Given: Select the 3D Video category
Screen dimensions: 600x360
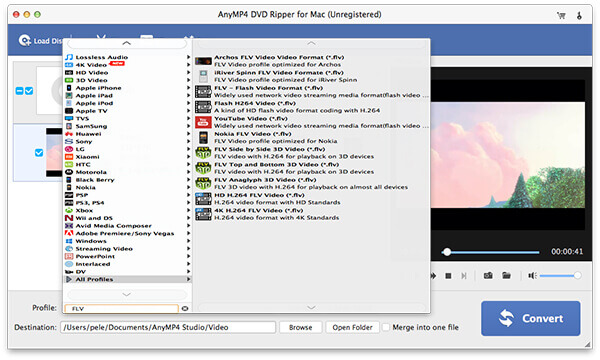Looking at the screenshot, I should [x=127, y=80].
